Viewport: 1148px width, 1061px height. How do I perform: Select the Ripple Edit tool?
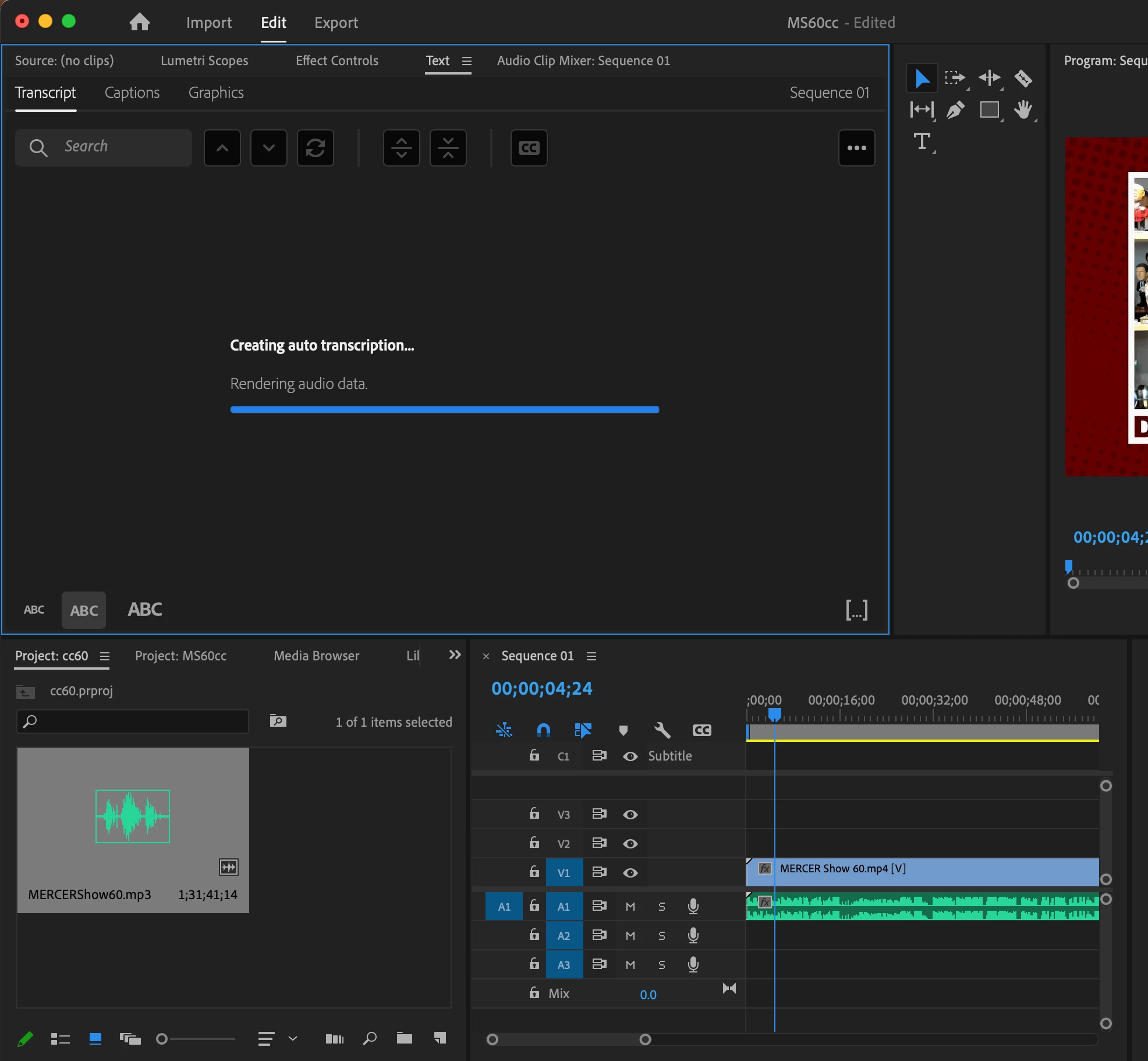(989, 78)
